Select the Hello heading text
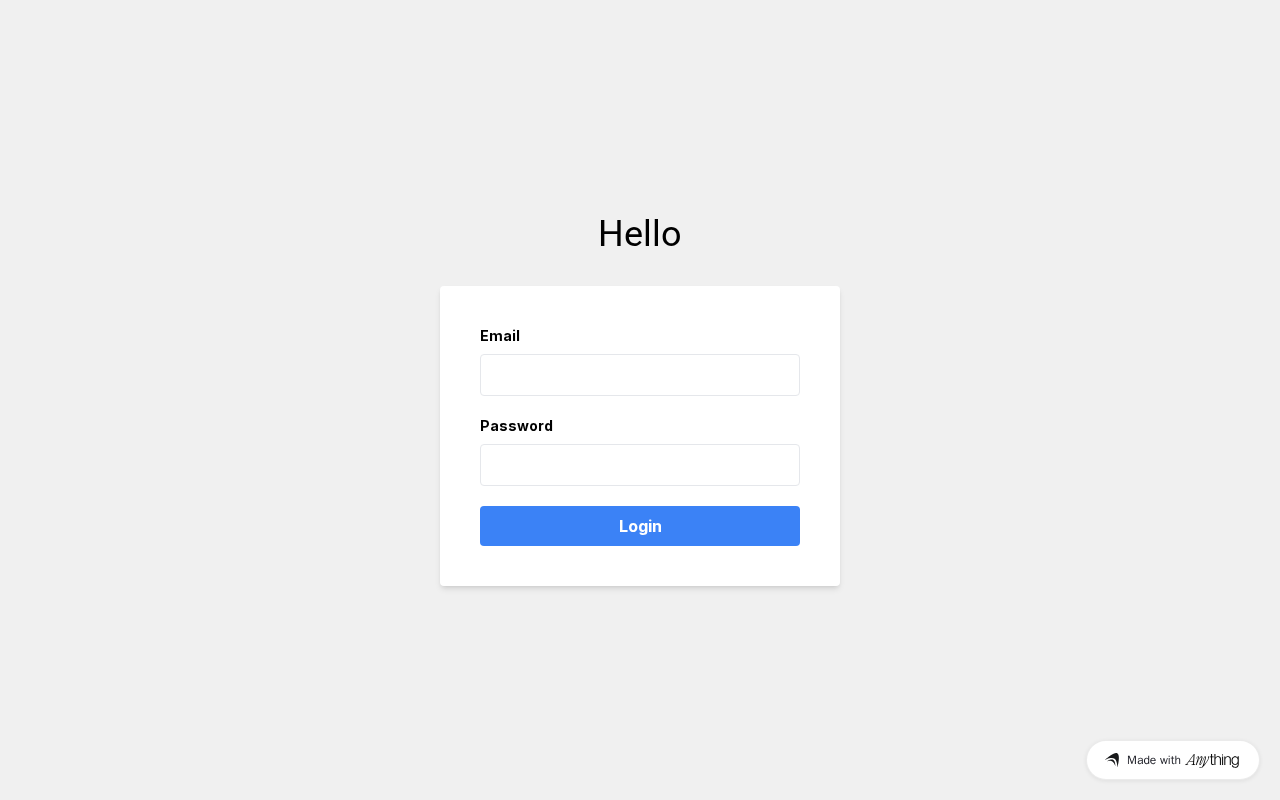Viewport: 1280px width, 800px height. pos(640,234)
